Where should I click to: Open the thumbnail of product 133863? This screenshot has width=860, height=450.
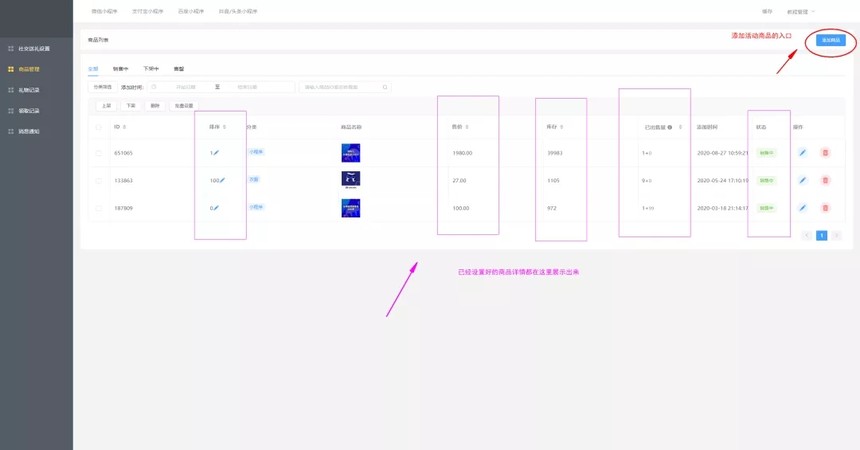(350, 180)
